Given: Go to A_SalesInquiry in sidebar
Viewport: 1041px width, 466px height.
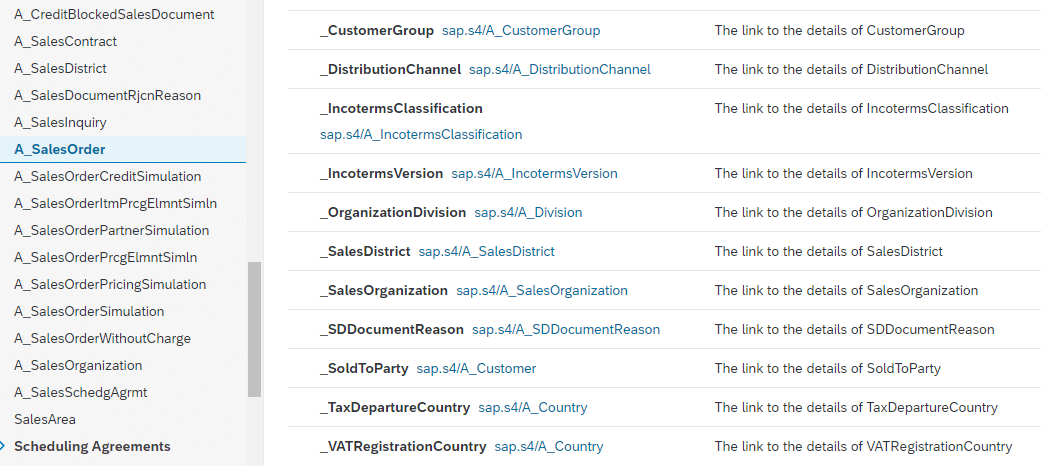Looking at the screenshot, I should [60, 122].
